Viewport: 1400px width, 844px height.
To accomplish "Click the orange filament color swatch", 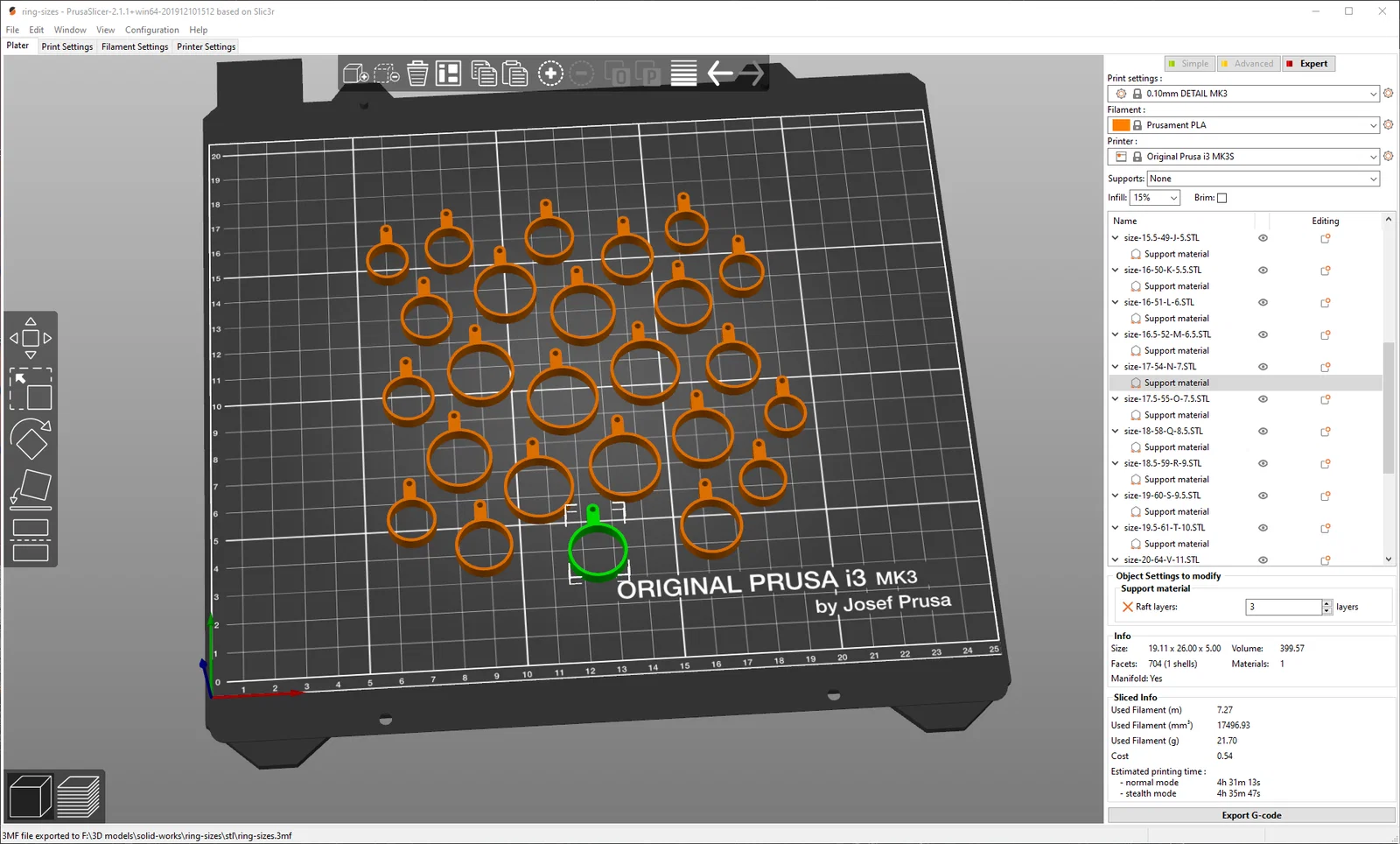I will click(x=1121, y=125).
